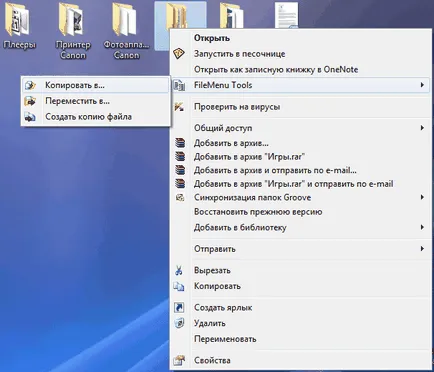Click the scissors icon beside Вырезать
The image size is (434, 372).
179,270
